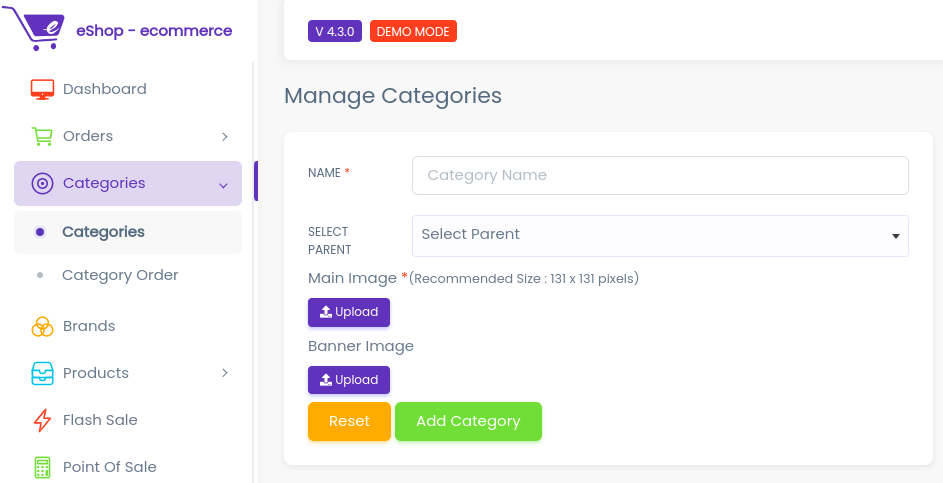Click the Flash Sale lightning bolt icon
Viewport: 943px width, 483px height.
click(x=42, y=420)
